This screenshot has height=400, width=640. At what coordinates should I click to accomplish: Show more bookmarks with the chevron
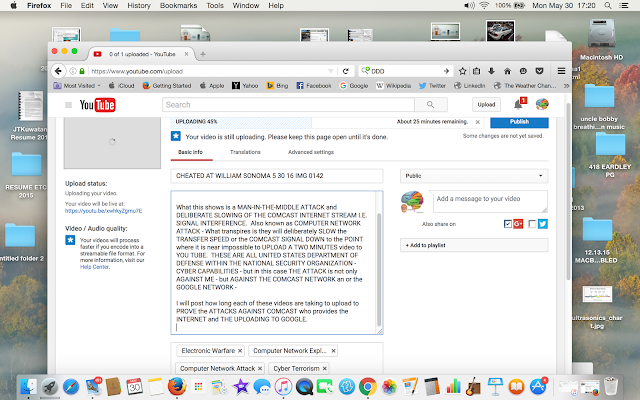click(566, 86)
